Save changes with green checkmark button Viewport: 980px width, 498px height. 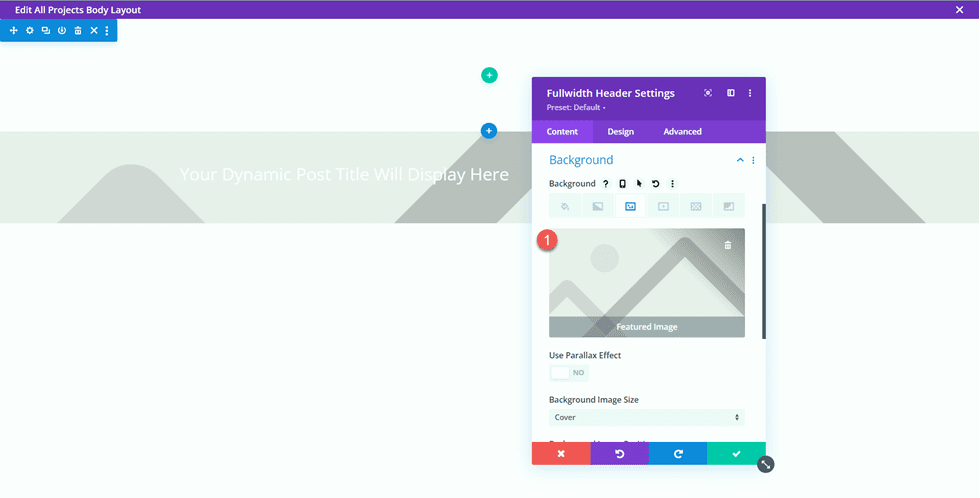point(736,454)
